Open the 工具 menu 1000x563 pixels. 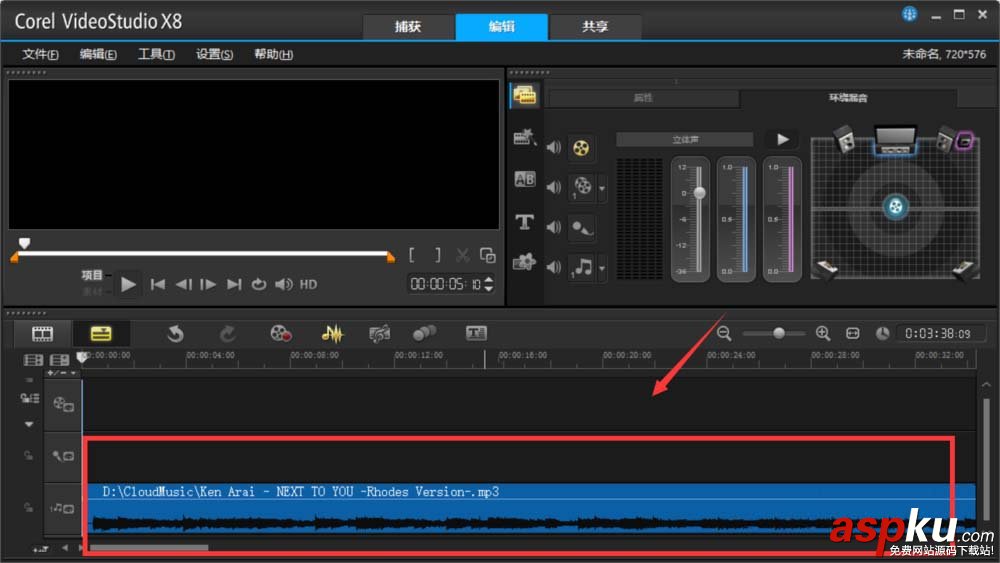156,54
